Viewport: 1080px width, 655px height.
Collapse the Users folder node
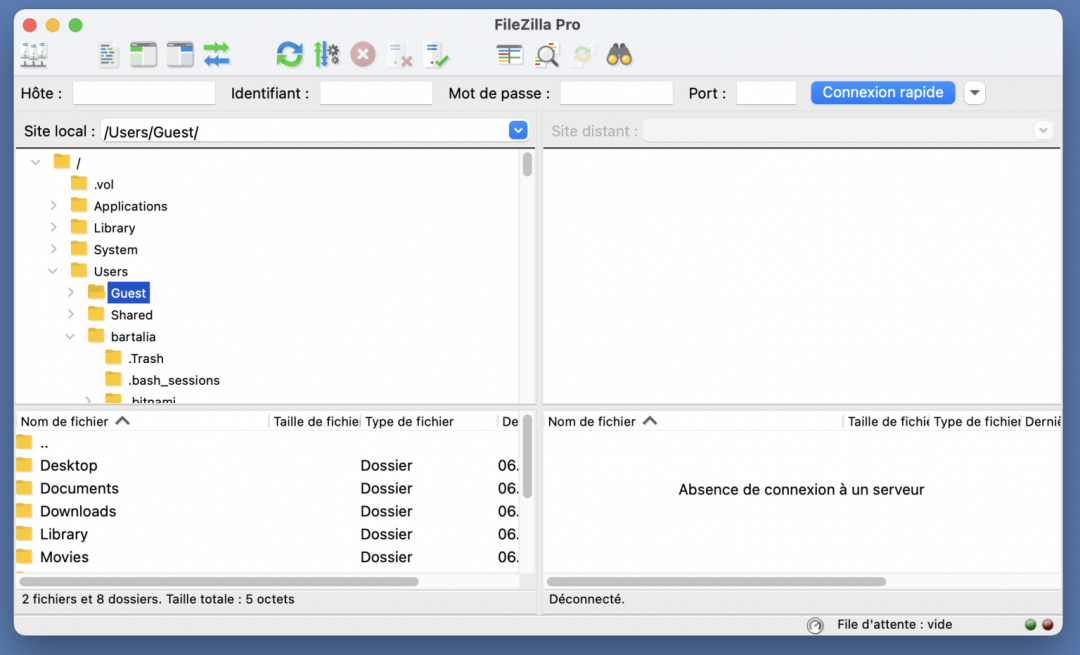click(x=53, y=271)
